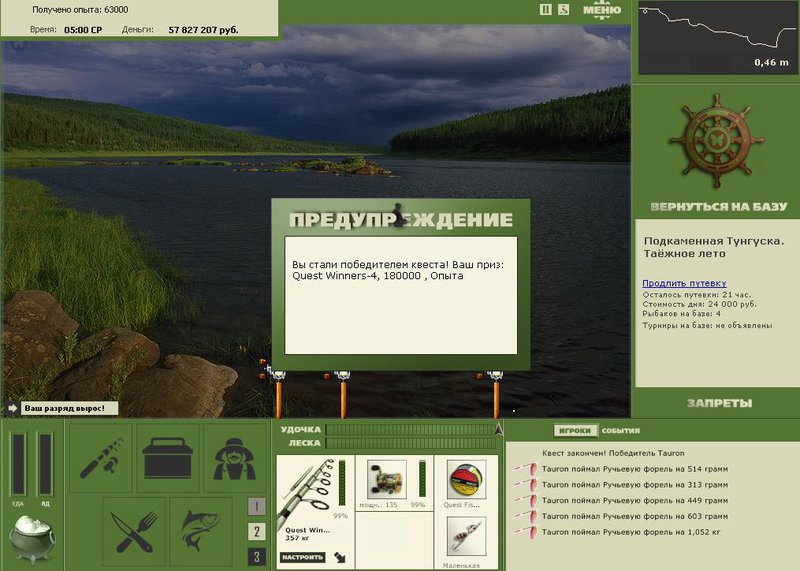Click the lure icon beside the 1,052 кг event
This screenshot has width=800, height=571.
coord(526,532)
